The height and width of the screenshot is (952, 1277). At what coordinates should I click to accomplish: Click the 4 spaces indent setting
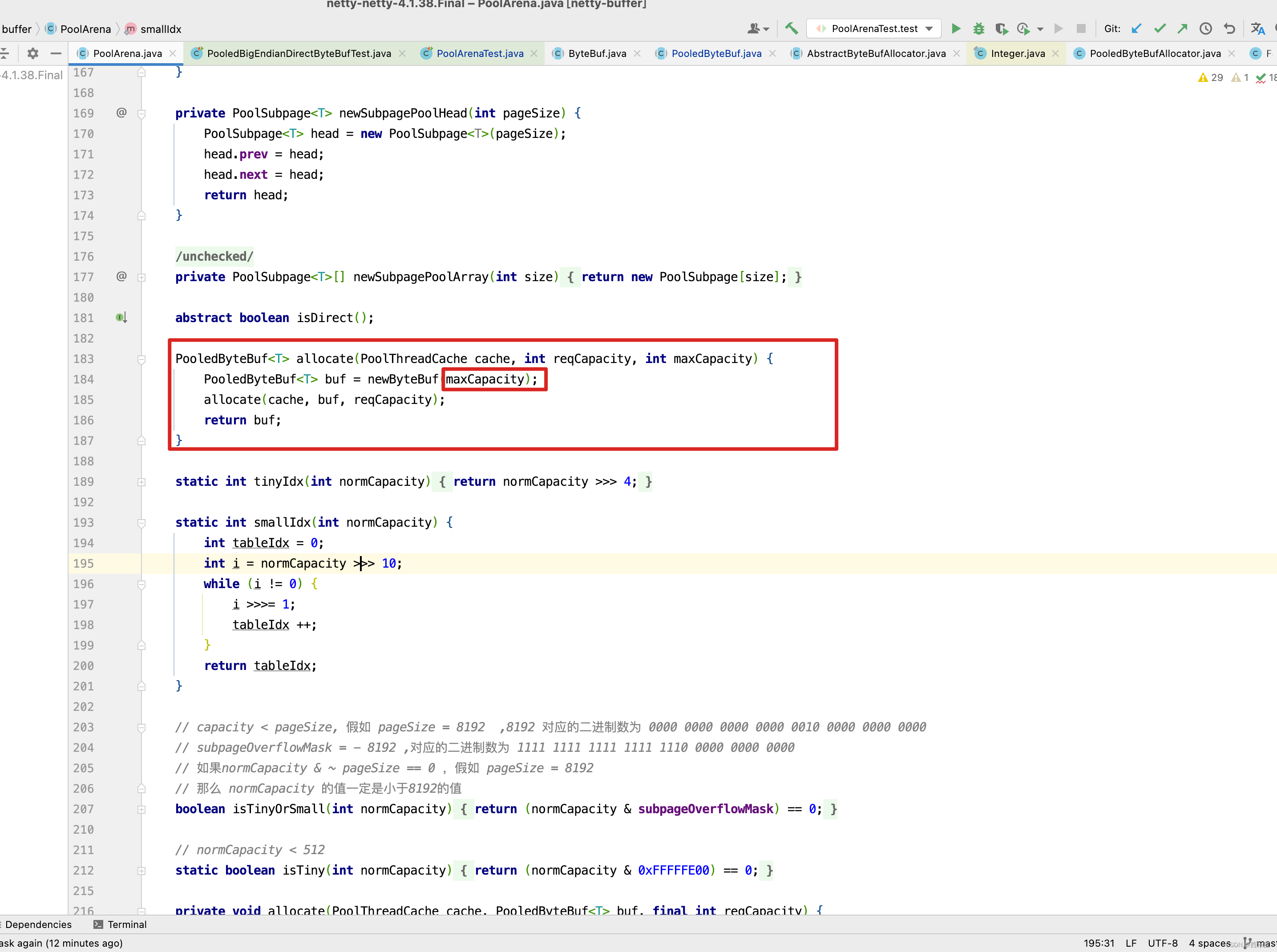[x=1209, y=944]
